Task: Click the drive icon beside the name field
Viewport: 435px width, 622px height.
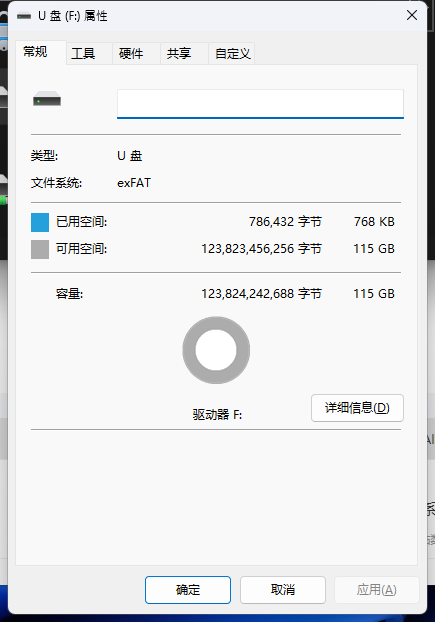Action: click(x=47, y=99)
